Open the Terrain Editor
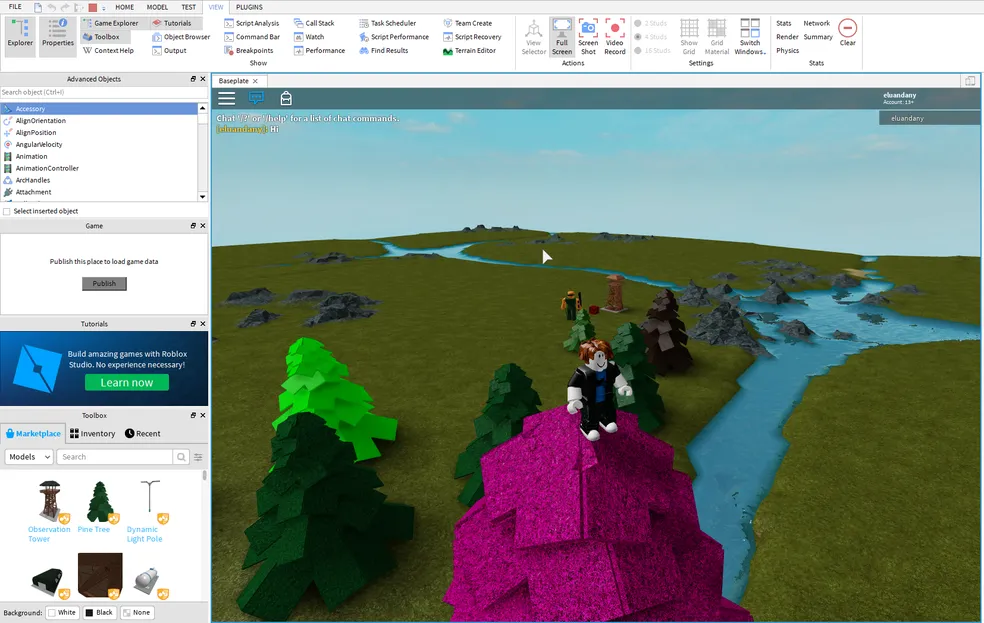 point(469,51)
